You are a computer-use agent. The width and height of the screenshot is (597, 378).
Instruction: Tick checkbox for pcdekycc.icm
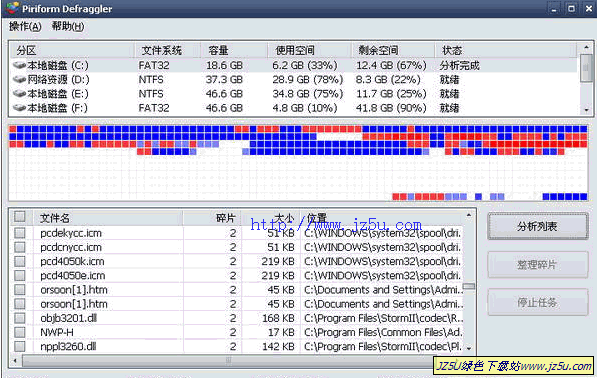click(x=19, y=233)
